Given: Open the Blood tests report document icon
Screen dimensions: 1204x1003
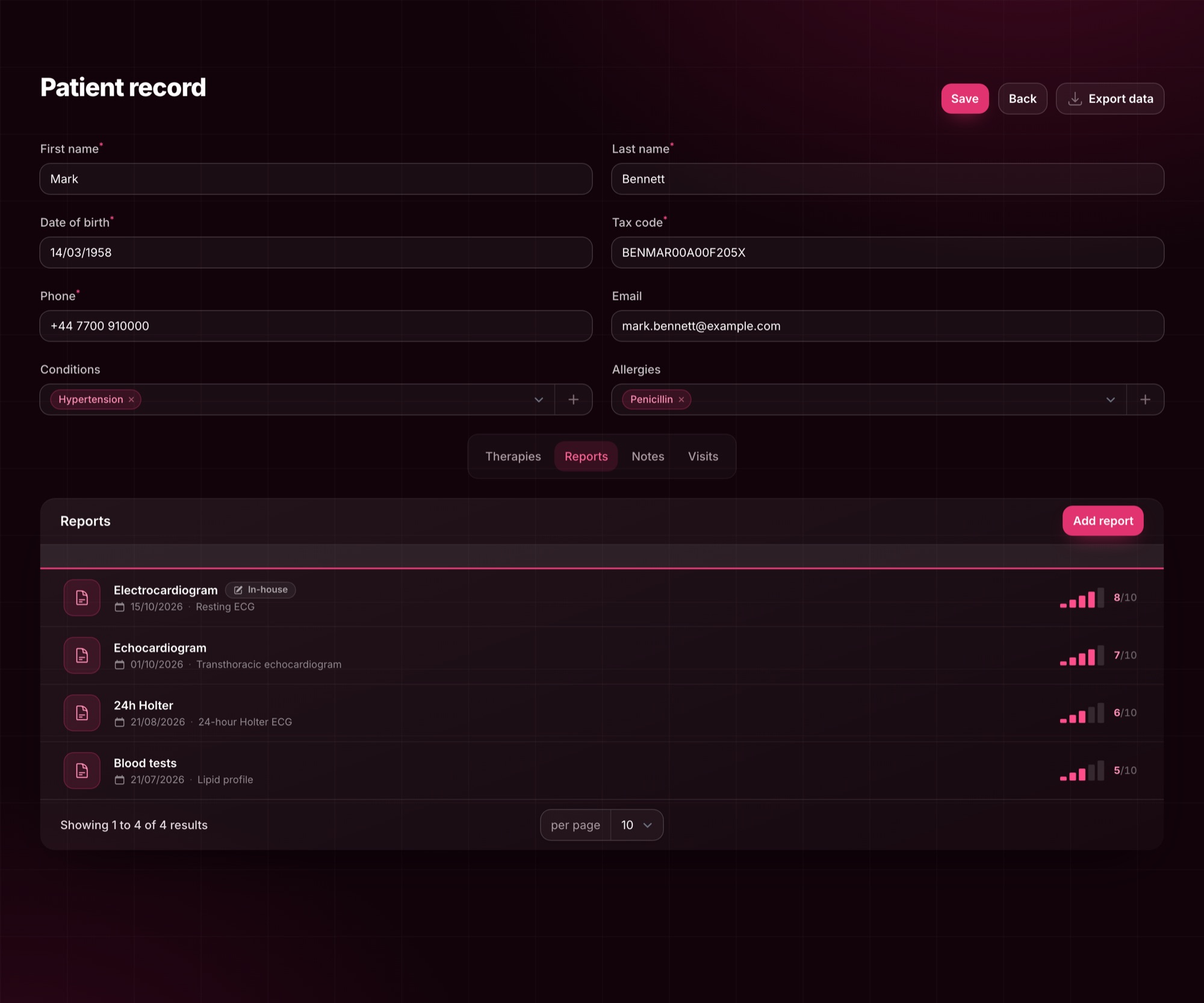Looking at the screenshot, I should [82, 770].
